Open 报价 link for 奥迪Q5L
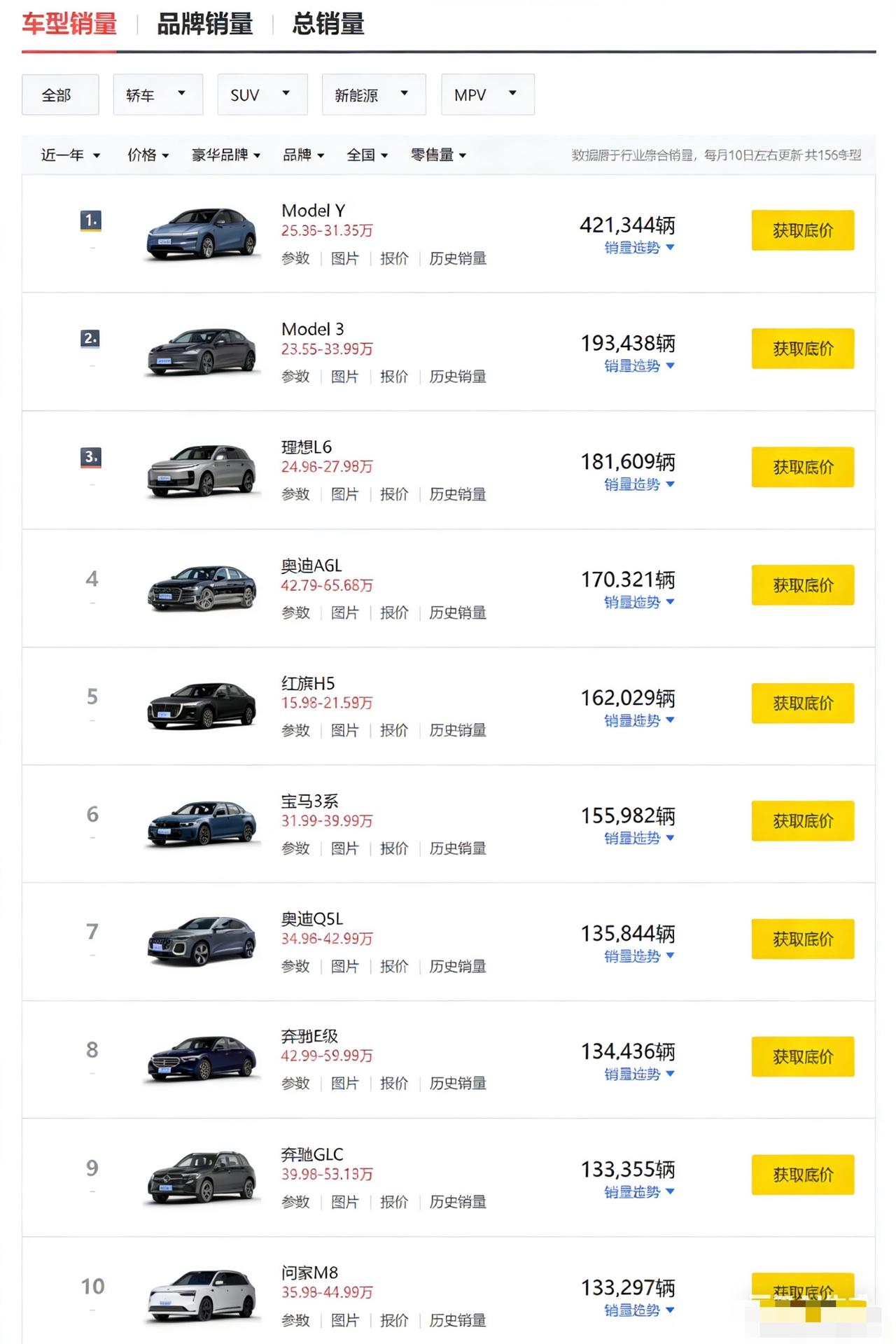The image size is (896, 1344). click(x=394, y=966)
